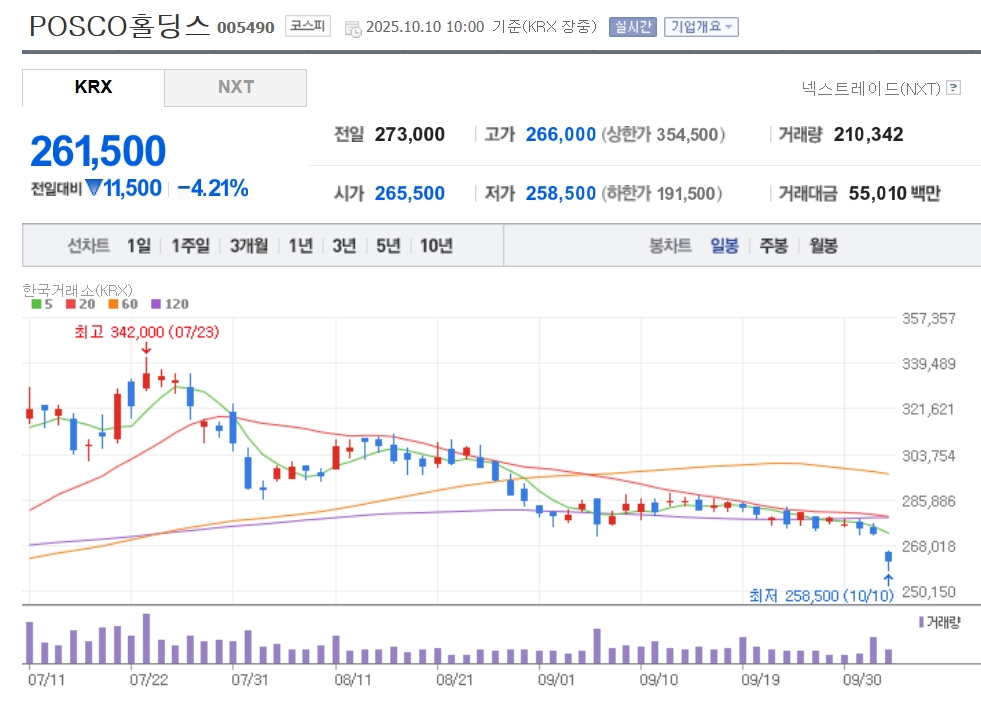Screen dimensions: 981x715
Task: Show the 10년 line chart
Action: [x=436, y=245]
